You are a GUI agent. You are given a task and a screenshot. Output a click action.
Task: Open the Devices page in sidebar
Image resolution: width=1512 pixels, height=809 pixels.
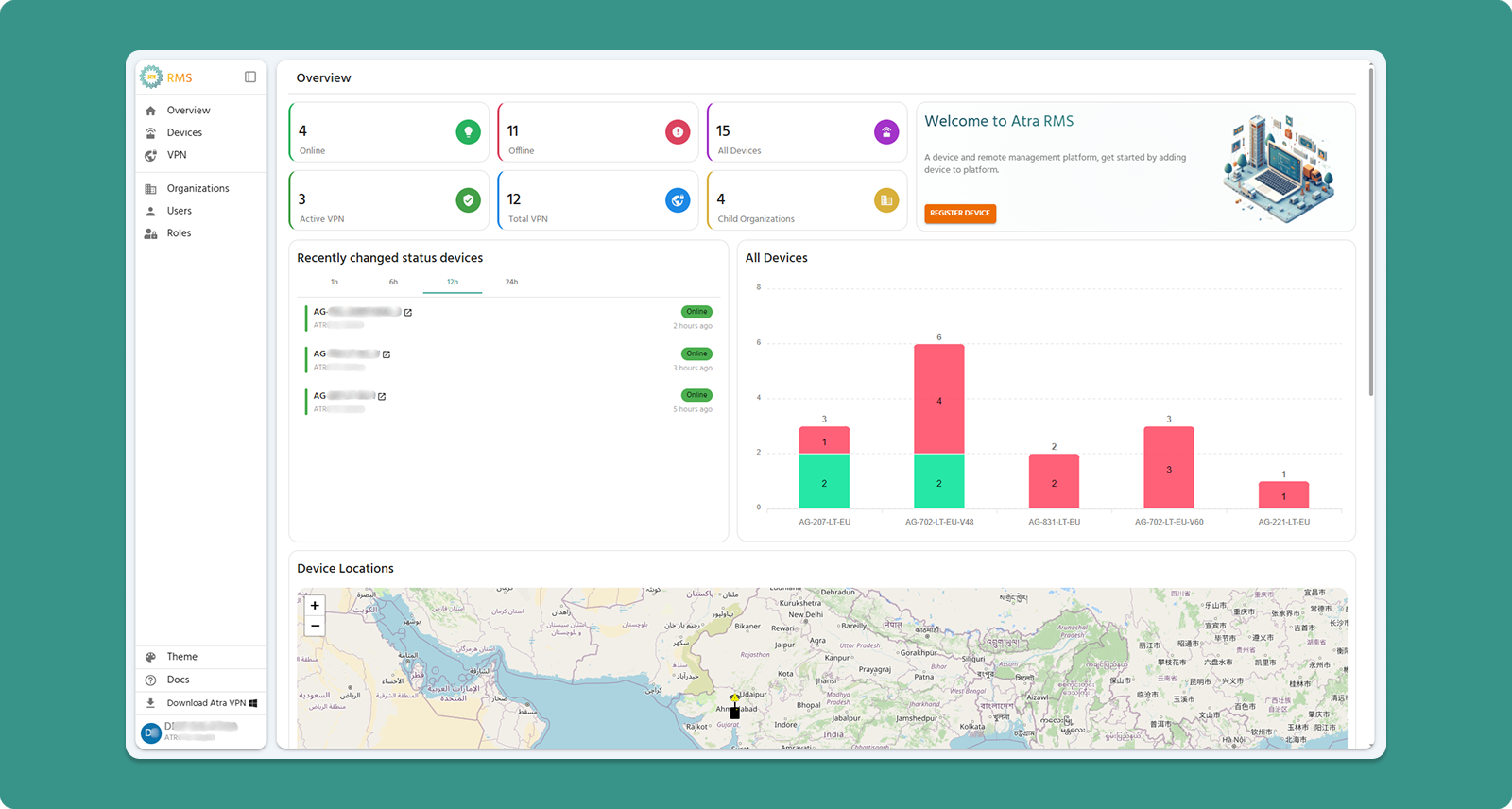(x=184, y=133)
